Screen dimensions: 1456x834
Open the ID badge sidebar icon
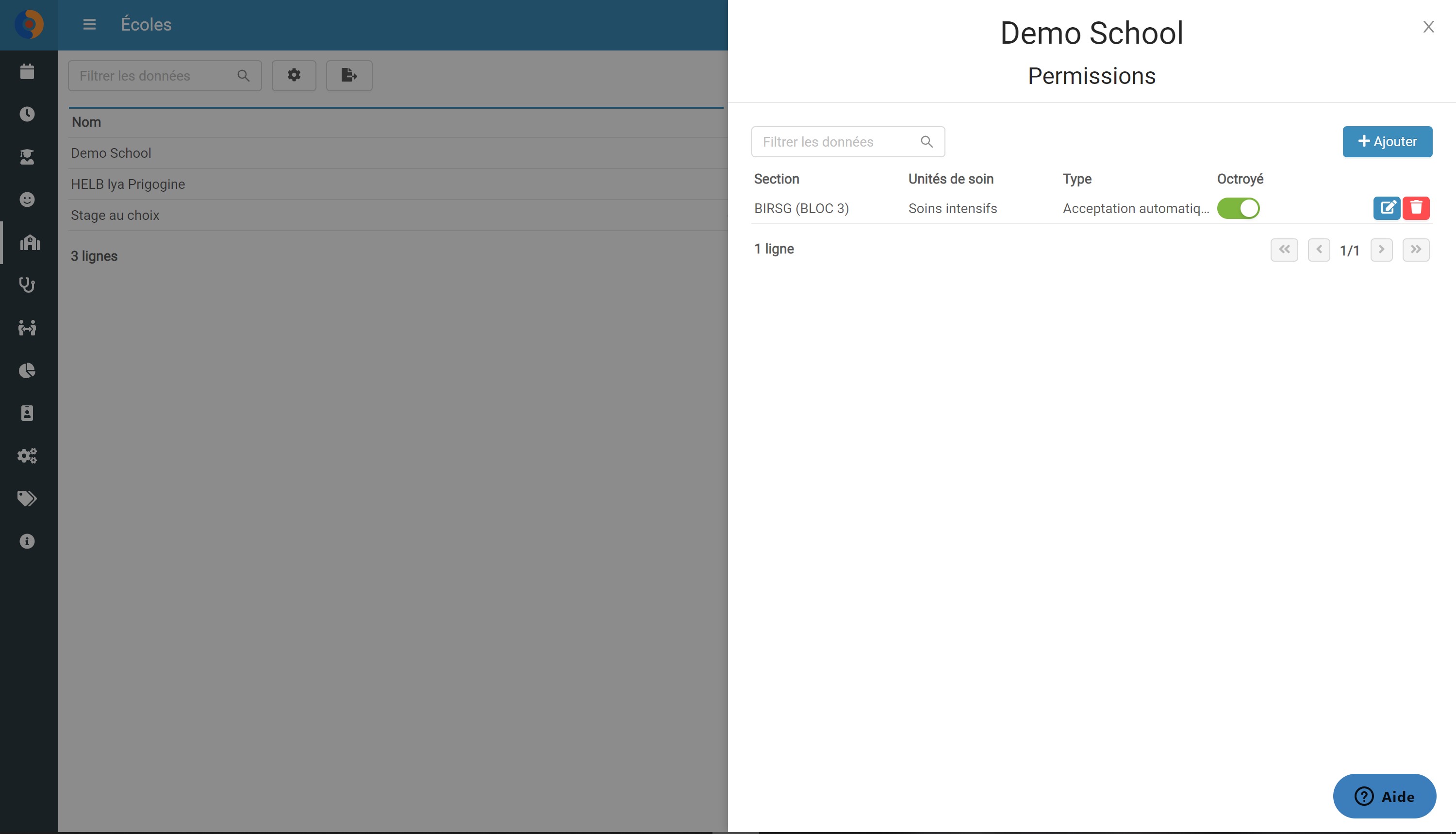(x=27, y=413)
